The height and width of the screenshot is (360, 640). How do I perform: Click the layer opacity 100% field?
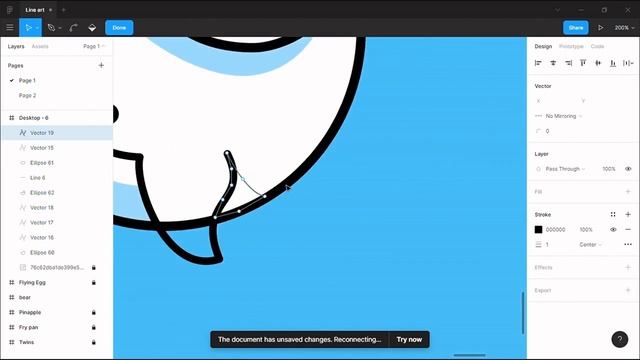[609, 169]
